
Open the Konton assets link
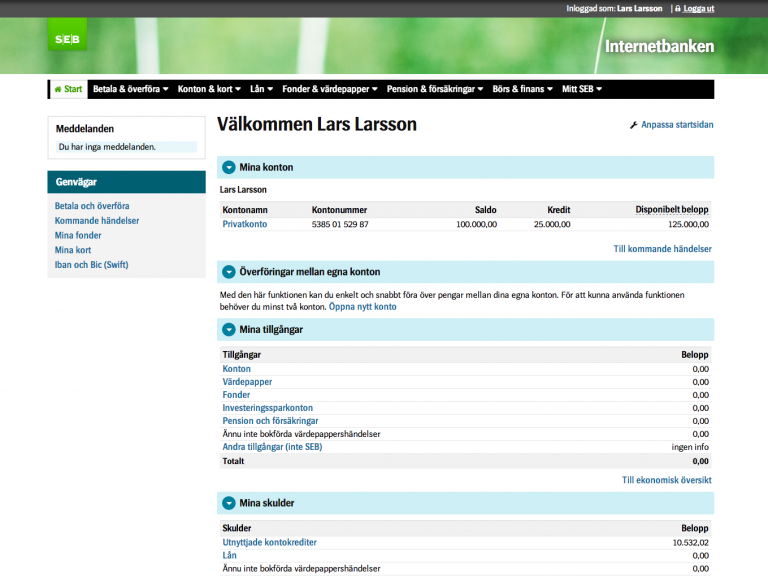(x=237, y=369)
